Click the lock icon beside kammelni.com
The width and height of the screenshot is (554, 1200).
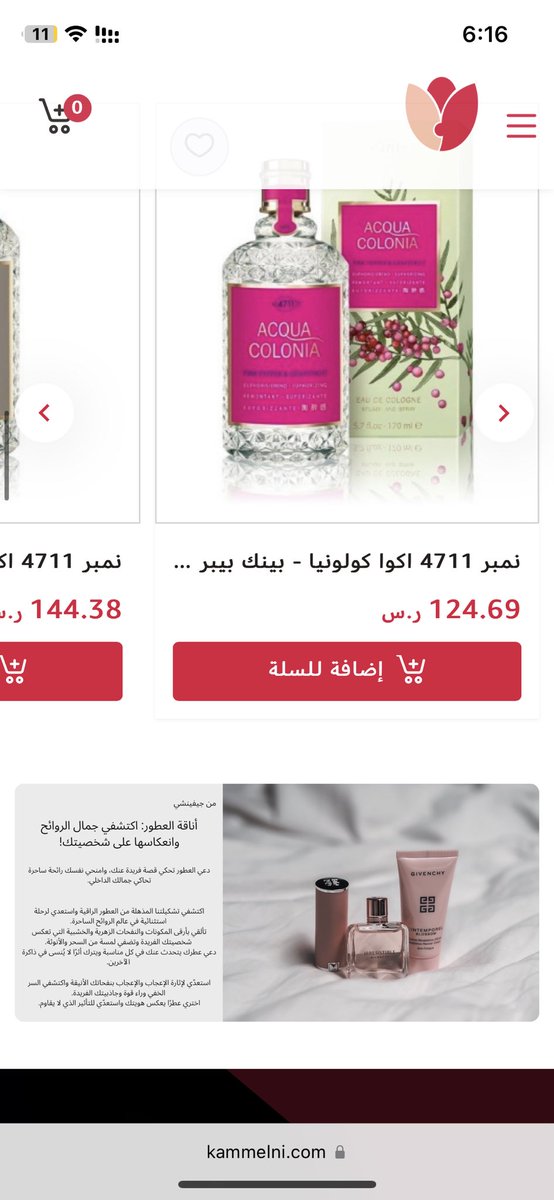[340, 1152]
